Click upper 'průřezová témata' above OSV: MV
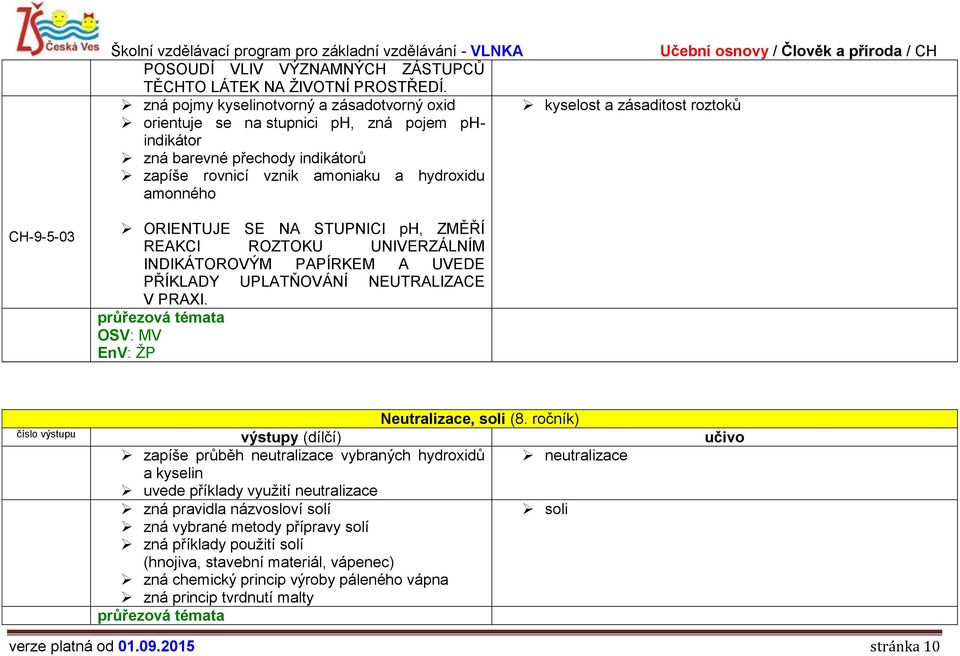Image resolution: width=960 pixels, height=656 pixels. pyautogui.click(x=160, y=317)
